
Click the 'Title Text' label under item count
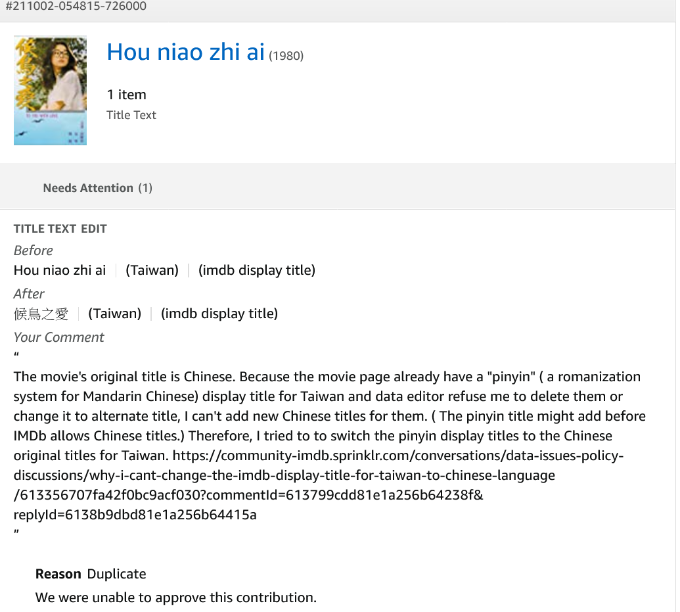coord(132,115)
